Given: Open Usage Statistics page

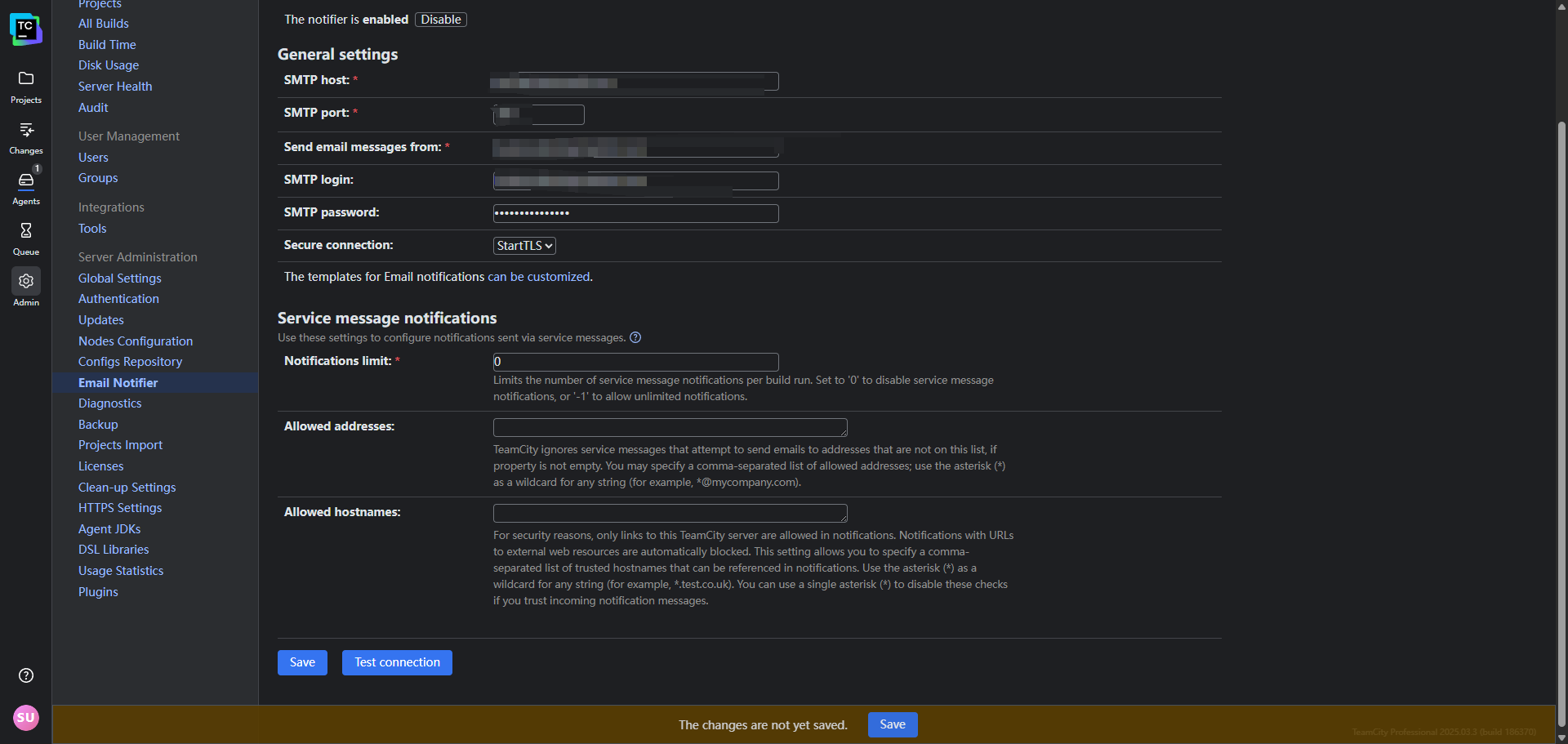Looking at the screenshot, I should (121, 571).
